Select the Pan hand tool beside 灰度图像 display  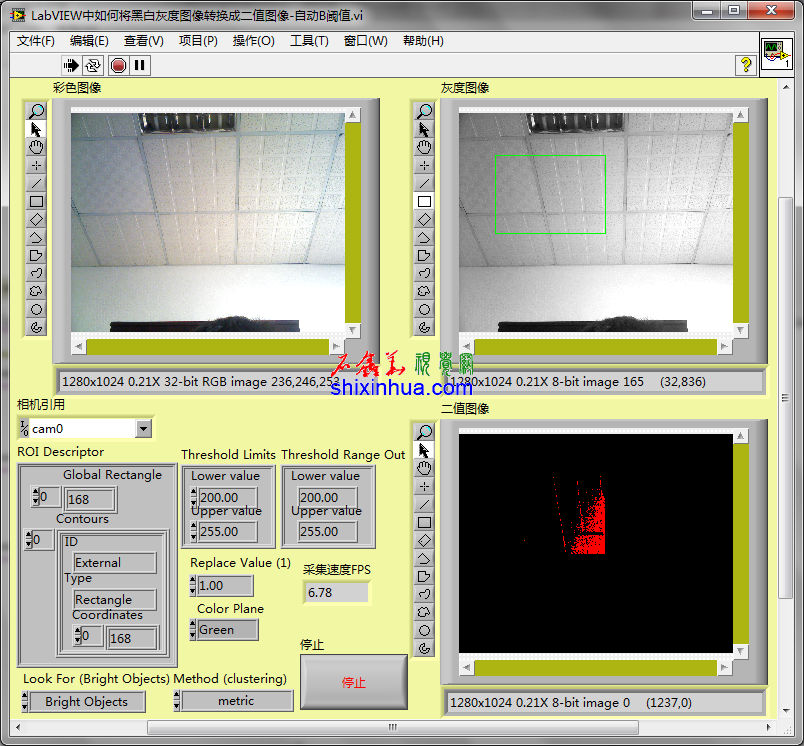(424, 147)
